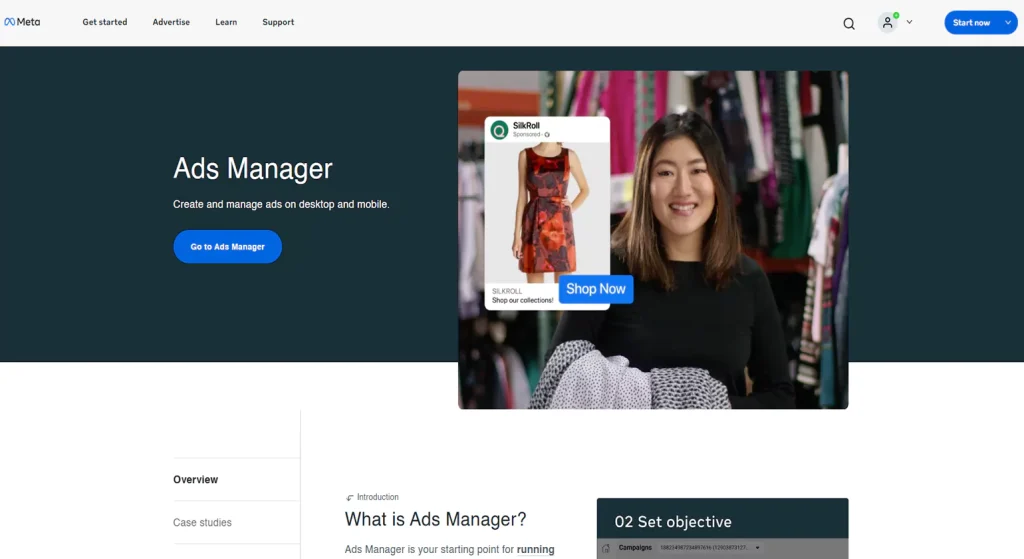The height and width of the screenshot is (559, 1024).
Task: Click 'Create and manage ads' subtitle text
Action: [281, 204]
